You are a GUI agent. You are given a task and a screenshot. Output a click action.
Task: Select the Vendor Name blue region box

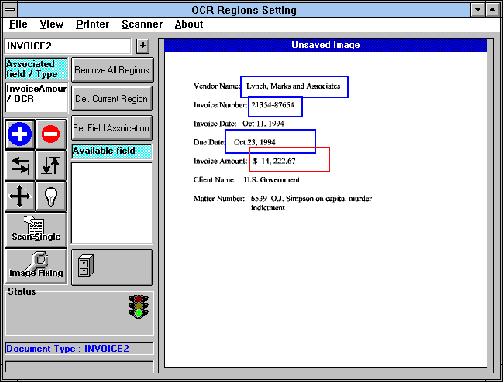(294, 87)
